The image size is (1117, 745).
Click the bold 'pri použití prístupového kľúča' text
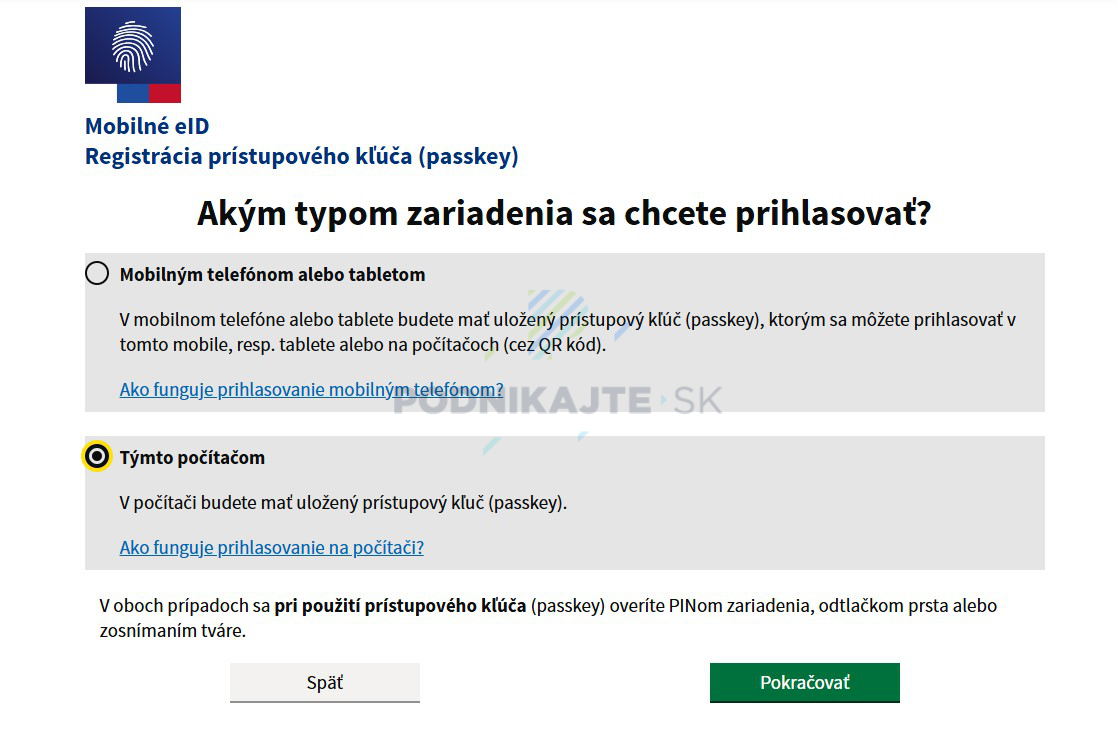400,606
